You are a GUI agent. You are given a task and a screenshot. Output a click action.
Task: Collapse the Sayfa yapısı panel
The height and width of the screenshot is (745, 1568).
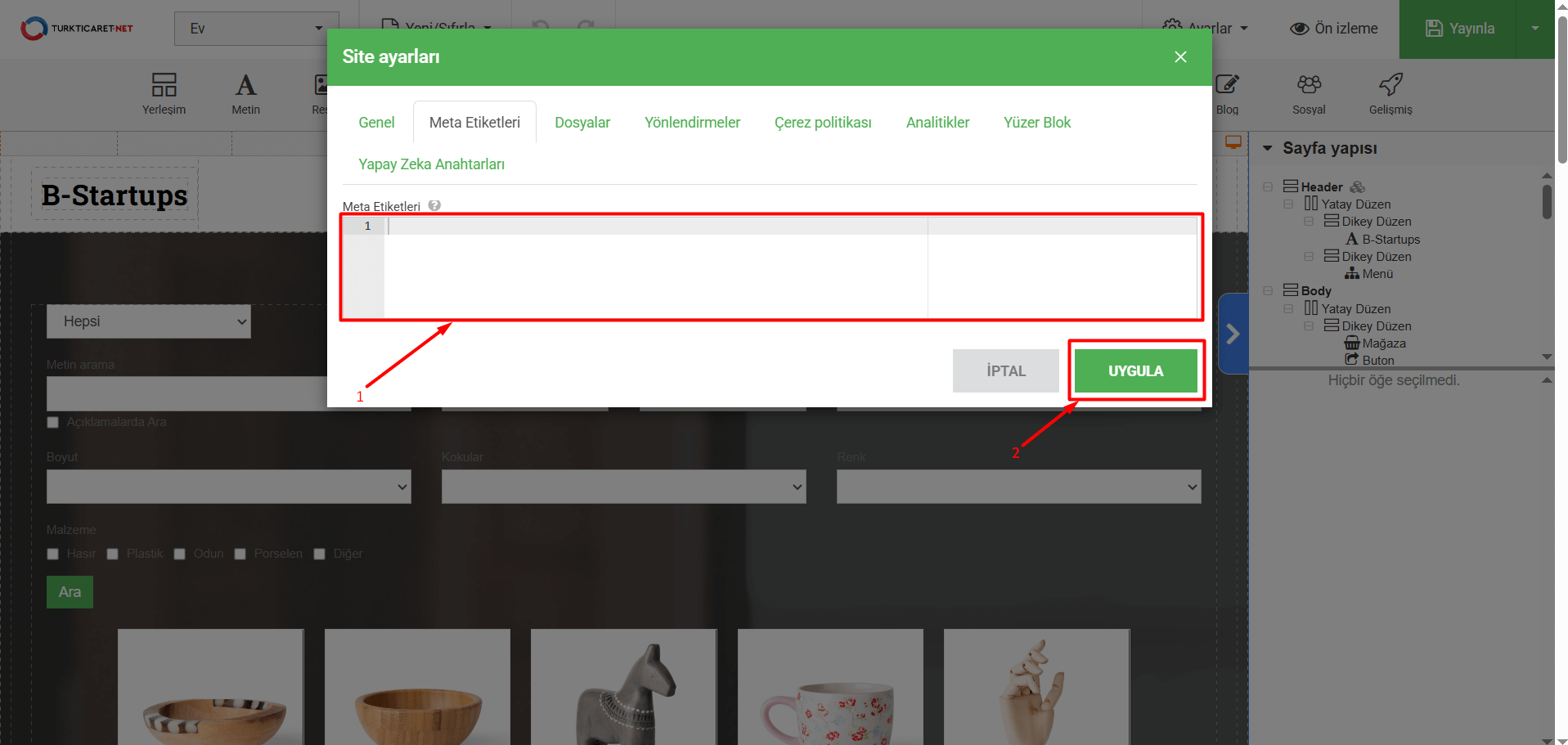pos(1268,148)
